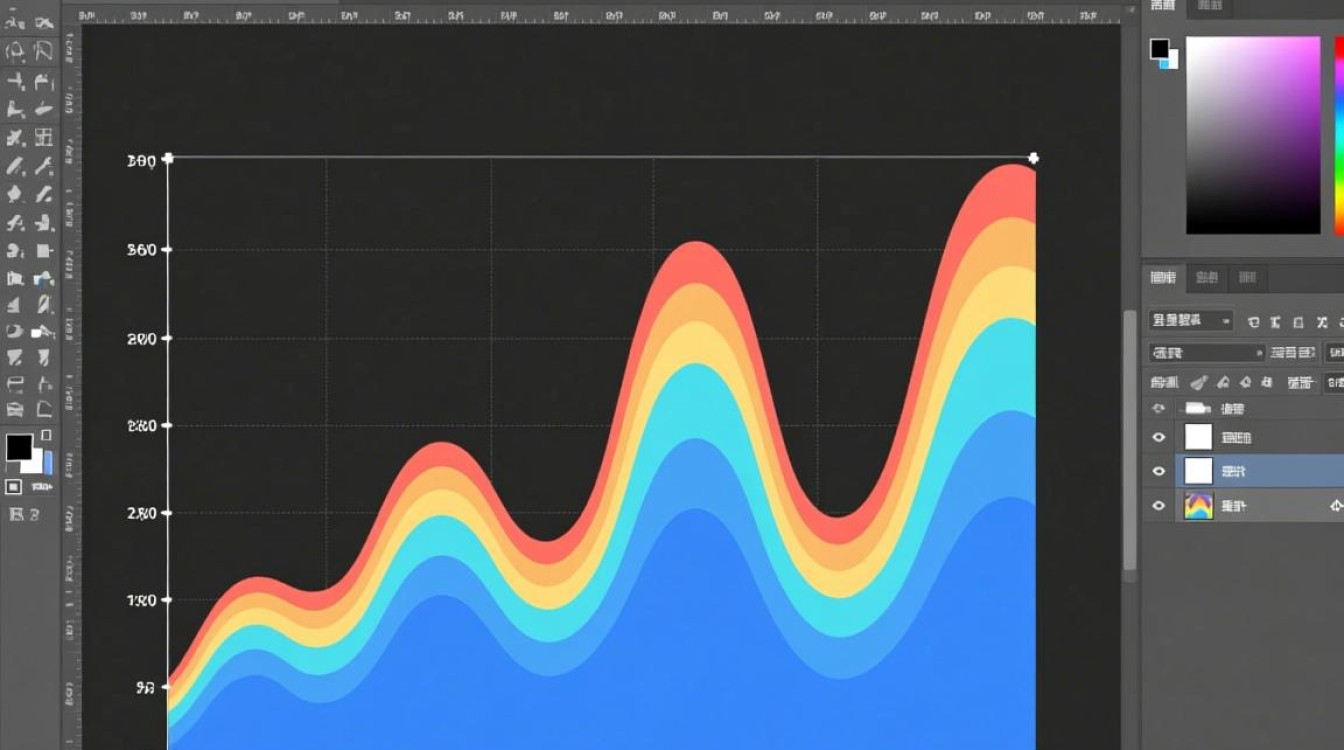Image resolution: width=1344 pixels, height=750 pixels.
Task: Click the top-right transform handle on the chart
Action: [x=1033, y=158]
